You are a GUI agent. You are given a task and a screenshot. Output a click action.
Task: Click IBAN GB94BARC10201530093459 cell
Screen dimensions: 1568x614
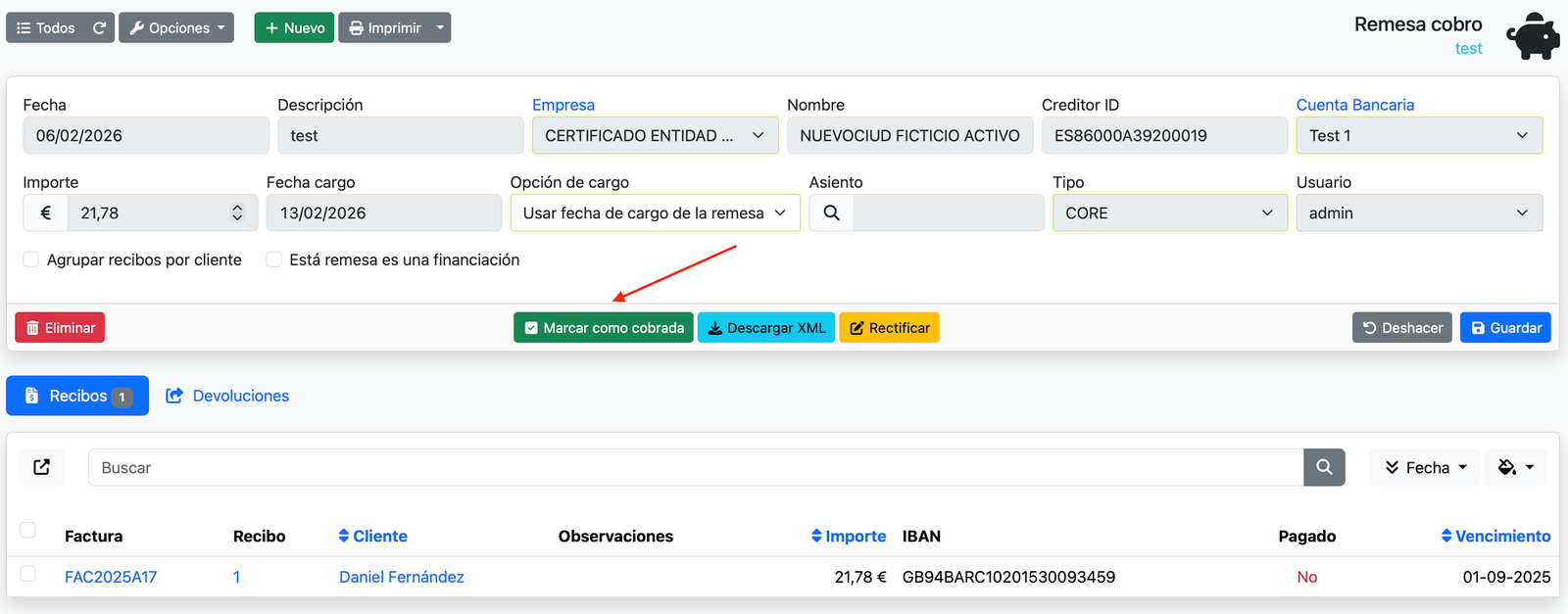1008,577
